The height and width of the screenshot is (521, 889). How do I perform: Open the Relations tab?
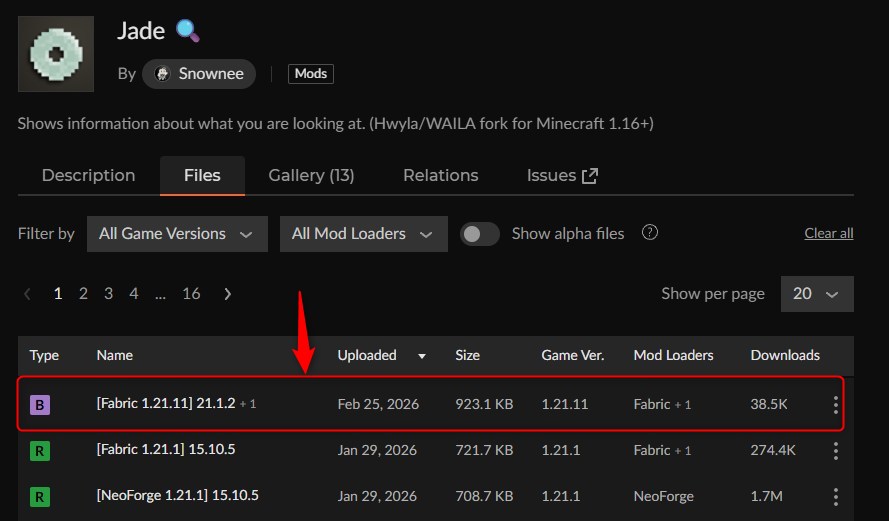440,175
